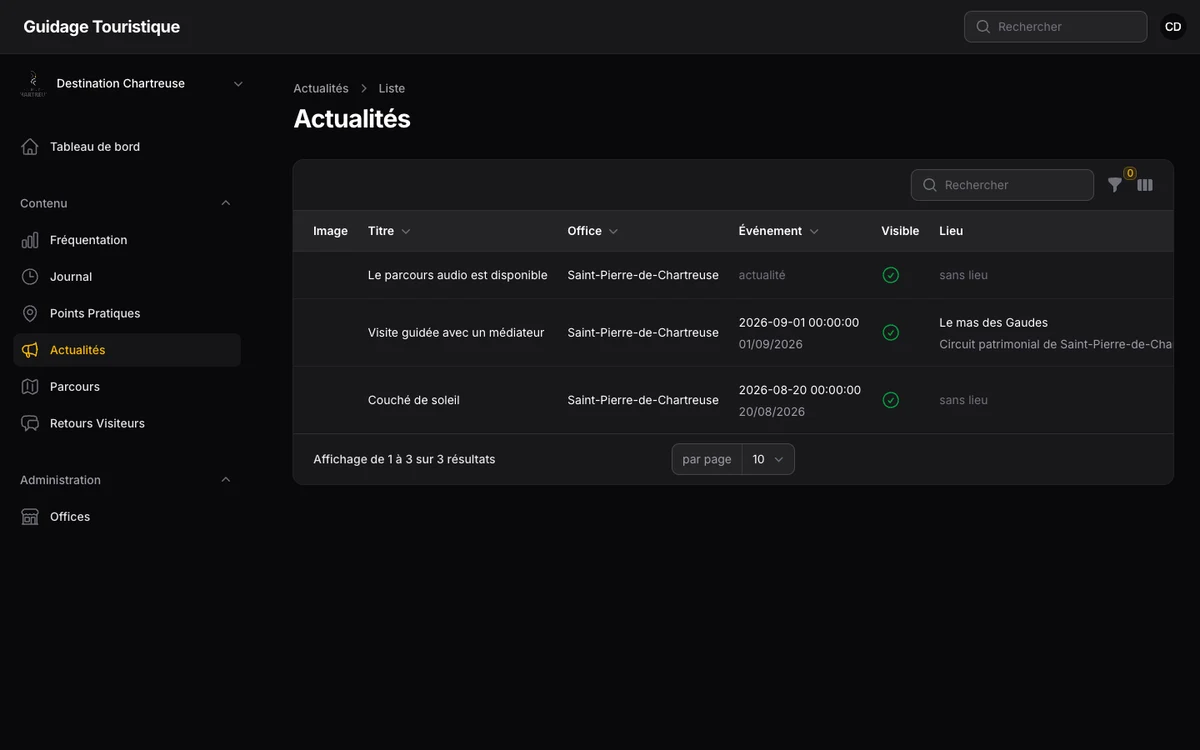1200x750 pixels.
Task: Collapse the Administration sidebar group
Action: click(225, 480)
